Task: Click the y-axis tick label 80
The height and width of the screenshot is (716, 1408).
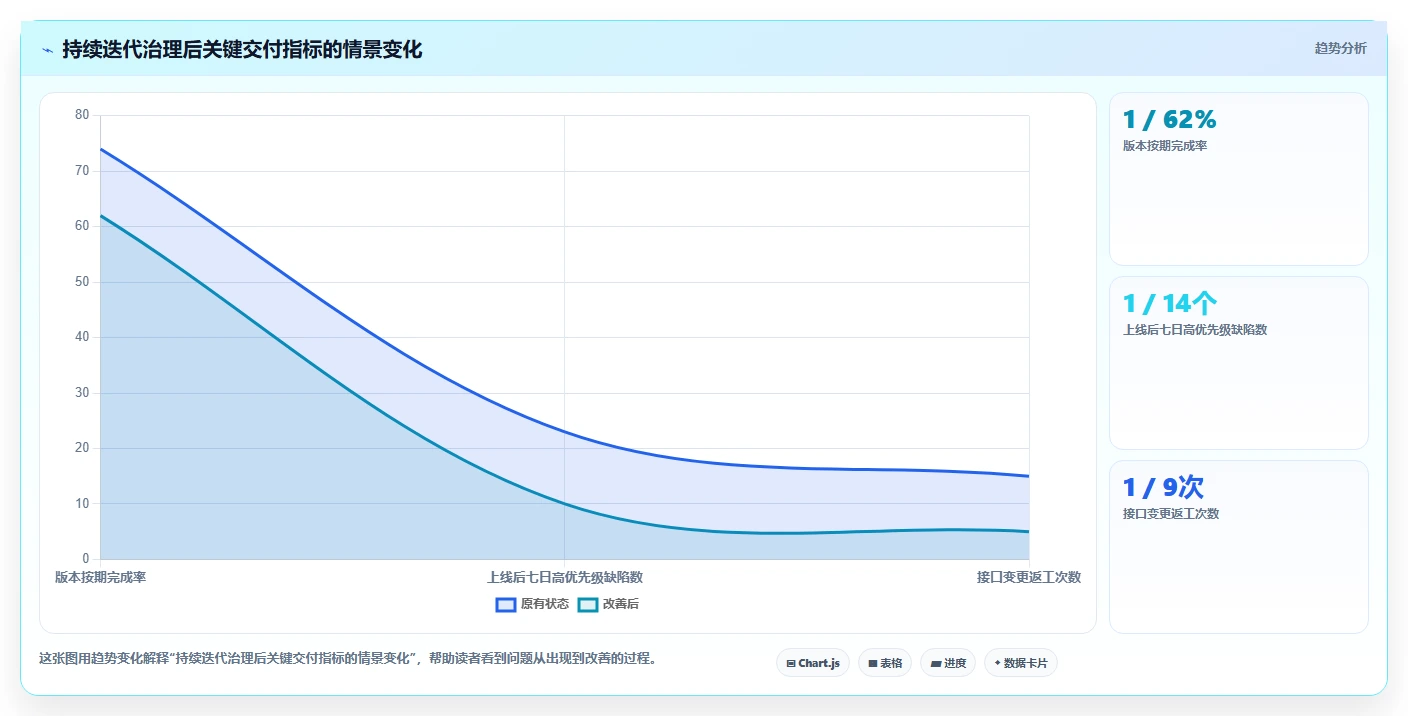Action: click(82, 115)
